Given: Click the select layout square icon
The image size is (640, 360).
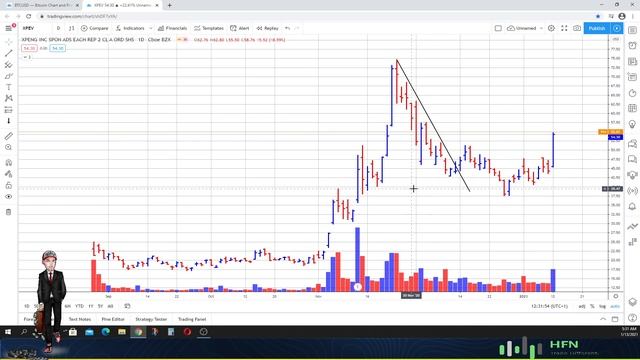Looking at the screenshot, I should 498,28.
